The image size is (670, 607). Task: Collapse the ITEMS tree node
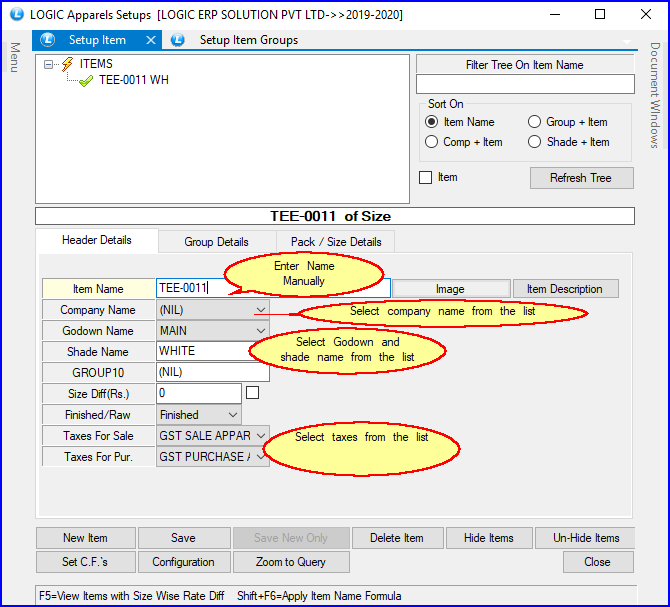(x=48, y=65)
